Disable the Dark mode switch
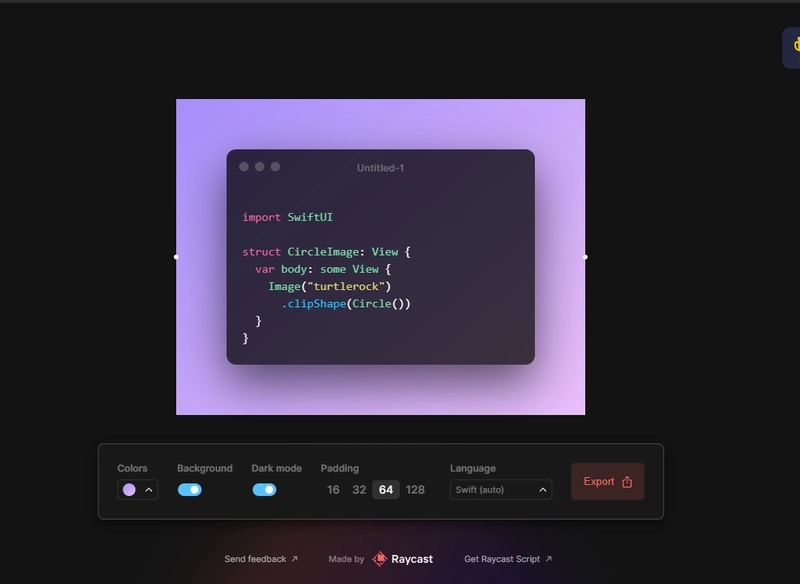The height and width of the screenshot is (584, 800). pyautogui.click(x=264, y=490)
